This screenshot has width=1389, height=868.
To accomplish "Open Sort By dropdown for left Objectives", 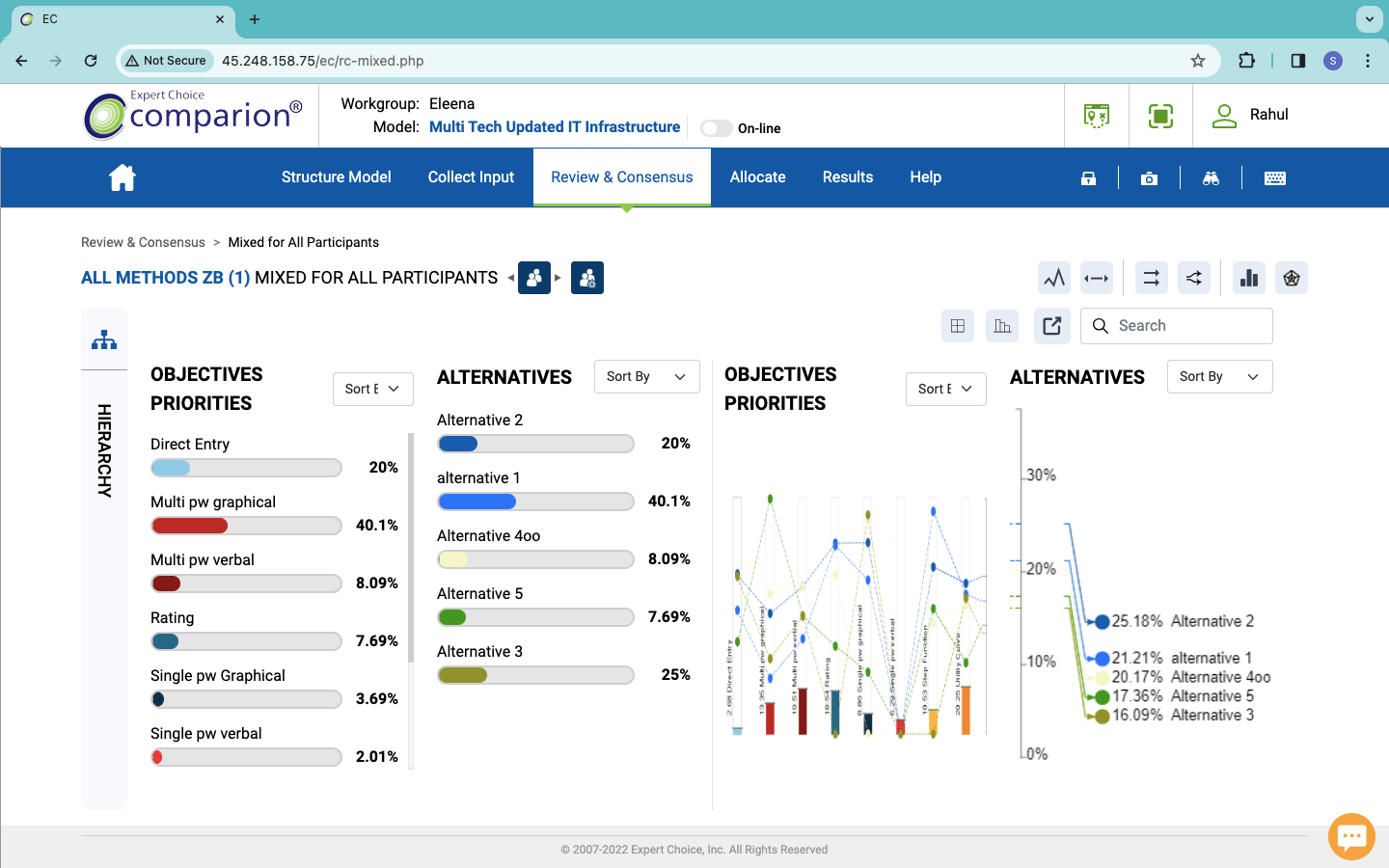I will [x=373, y=389].
